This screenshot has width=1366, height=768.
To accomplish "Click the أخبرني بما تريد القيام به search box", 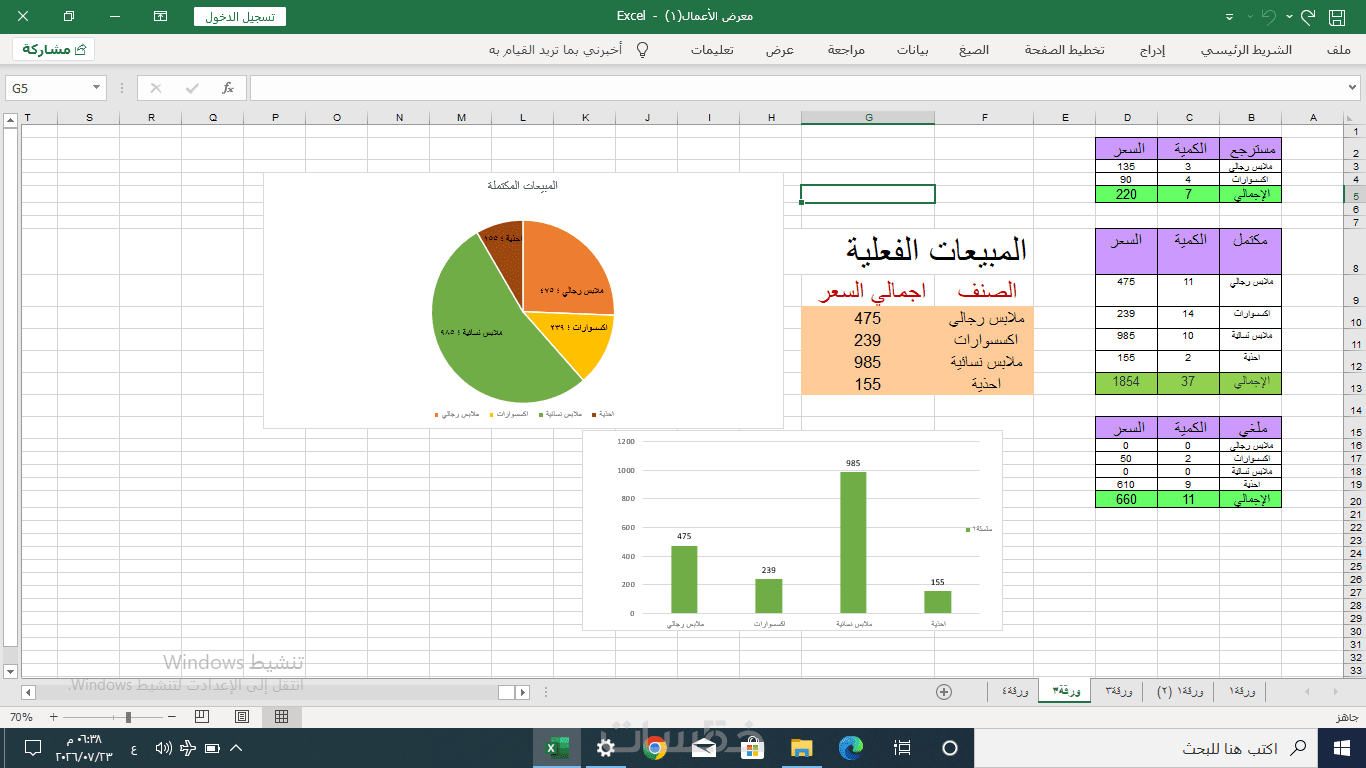I will [556, 50].
